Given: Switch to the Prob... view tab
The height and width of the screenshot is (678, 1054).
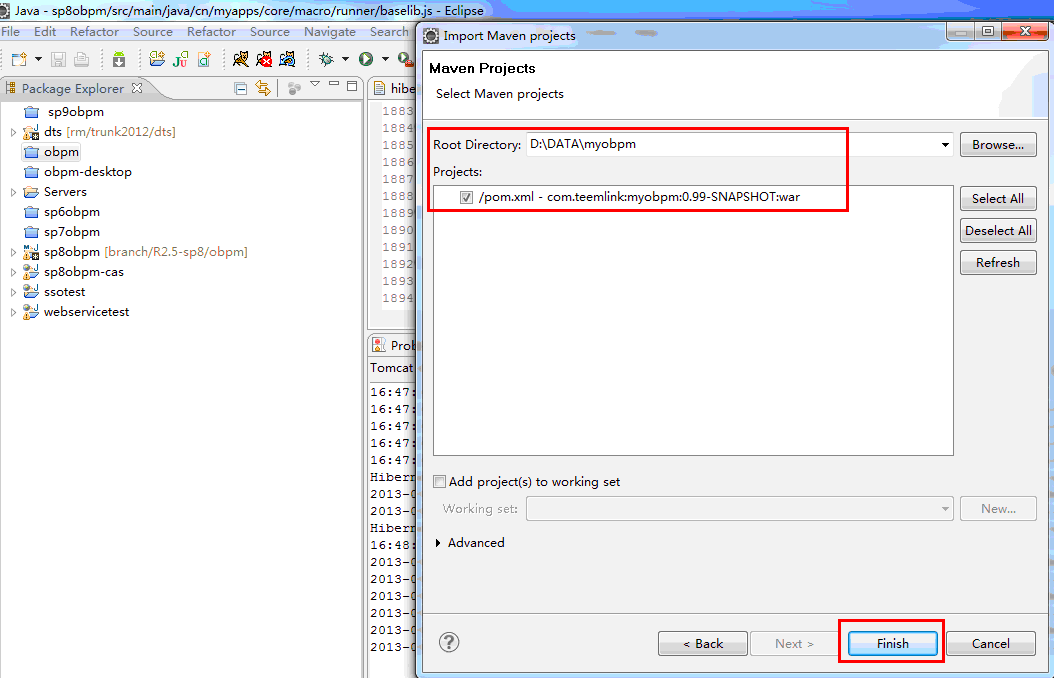Looking at the screenshot, I should (x=395, y=345).
